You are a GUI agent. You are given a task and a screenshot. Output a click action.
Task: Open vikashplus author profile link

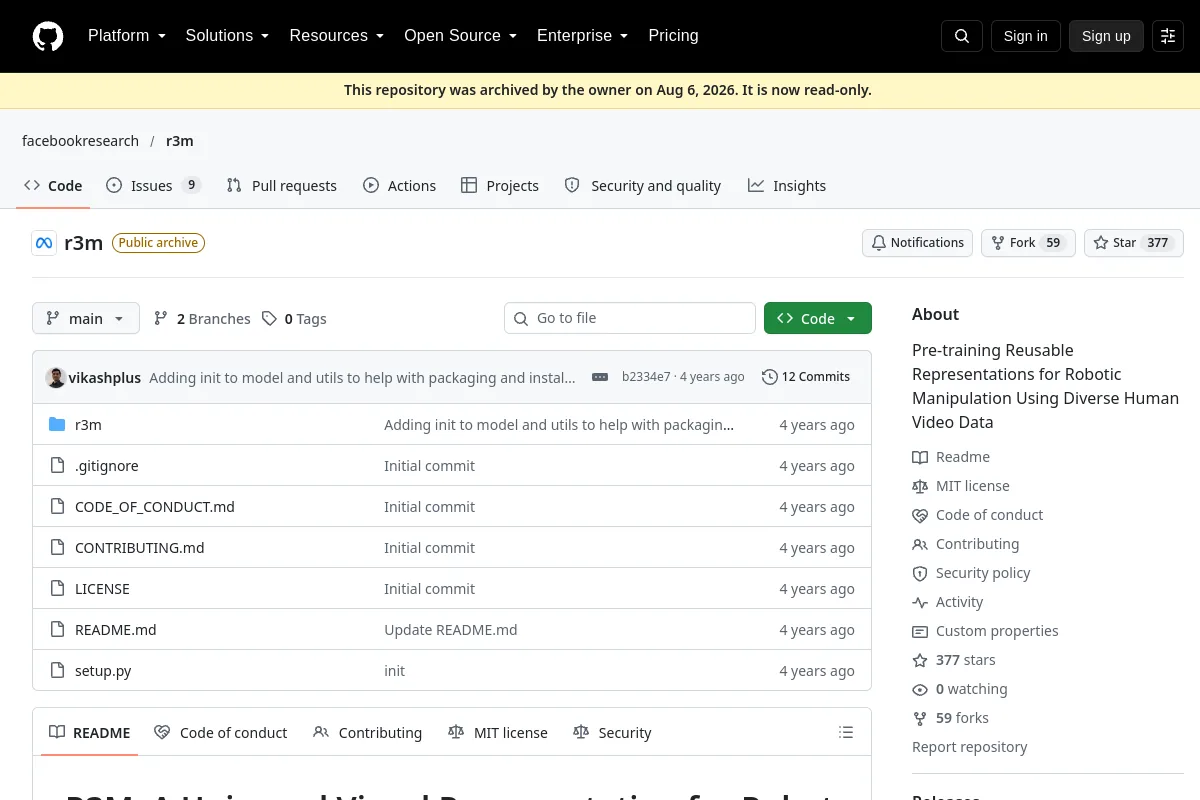pyautogui.click(x=105, y=377)
